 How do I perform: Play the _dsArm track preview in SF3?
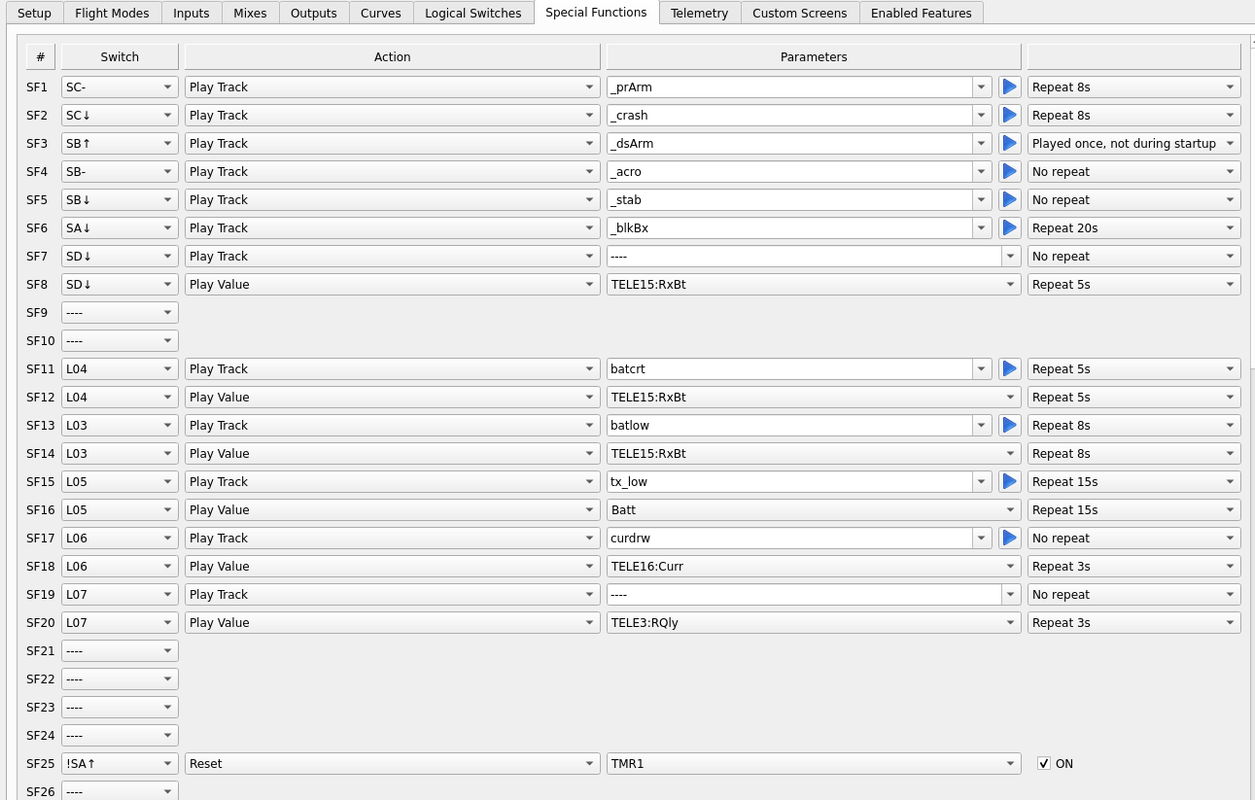click(1009, 143)
